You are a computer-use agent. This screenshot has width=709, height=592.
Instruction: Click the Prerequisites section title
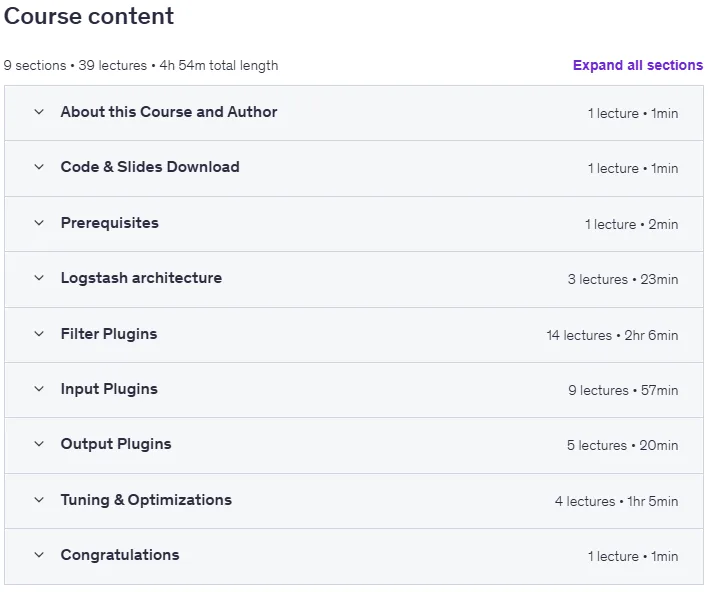[109, 223]
